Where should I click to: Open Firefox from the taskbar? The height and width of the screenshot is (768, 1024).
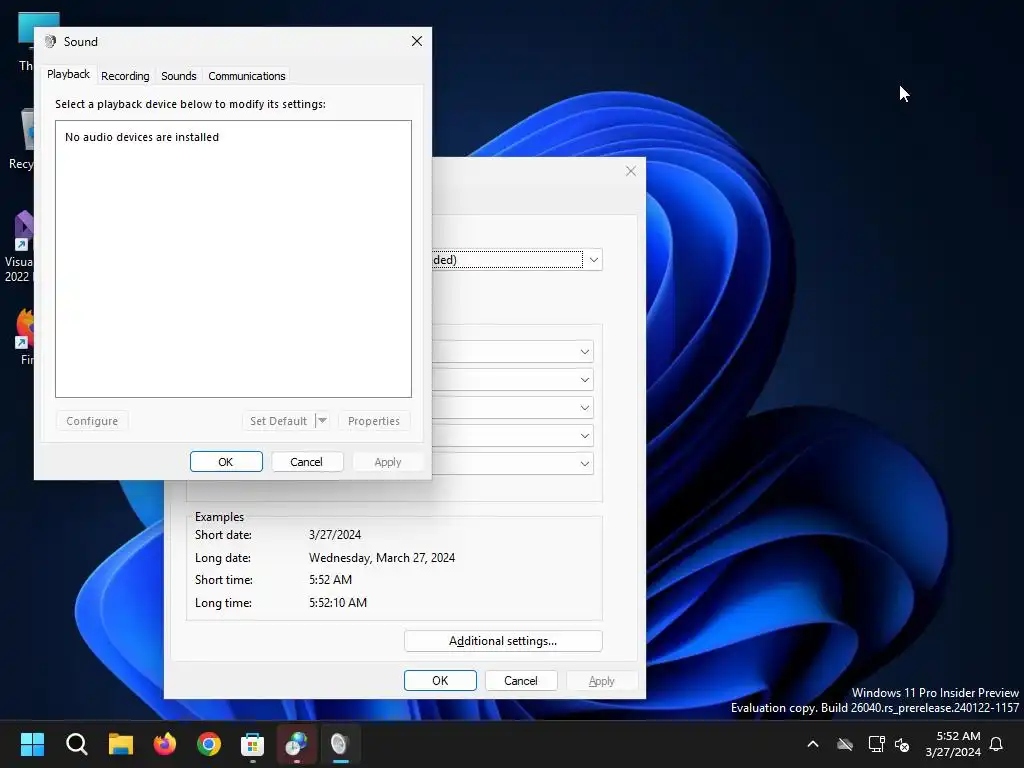(x=165, y=744)
